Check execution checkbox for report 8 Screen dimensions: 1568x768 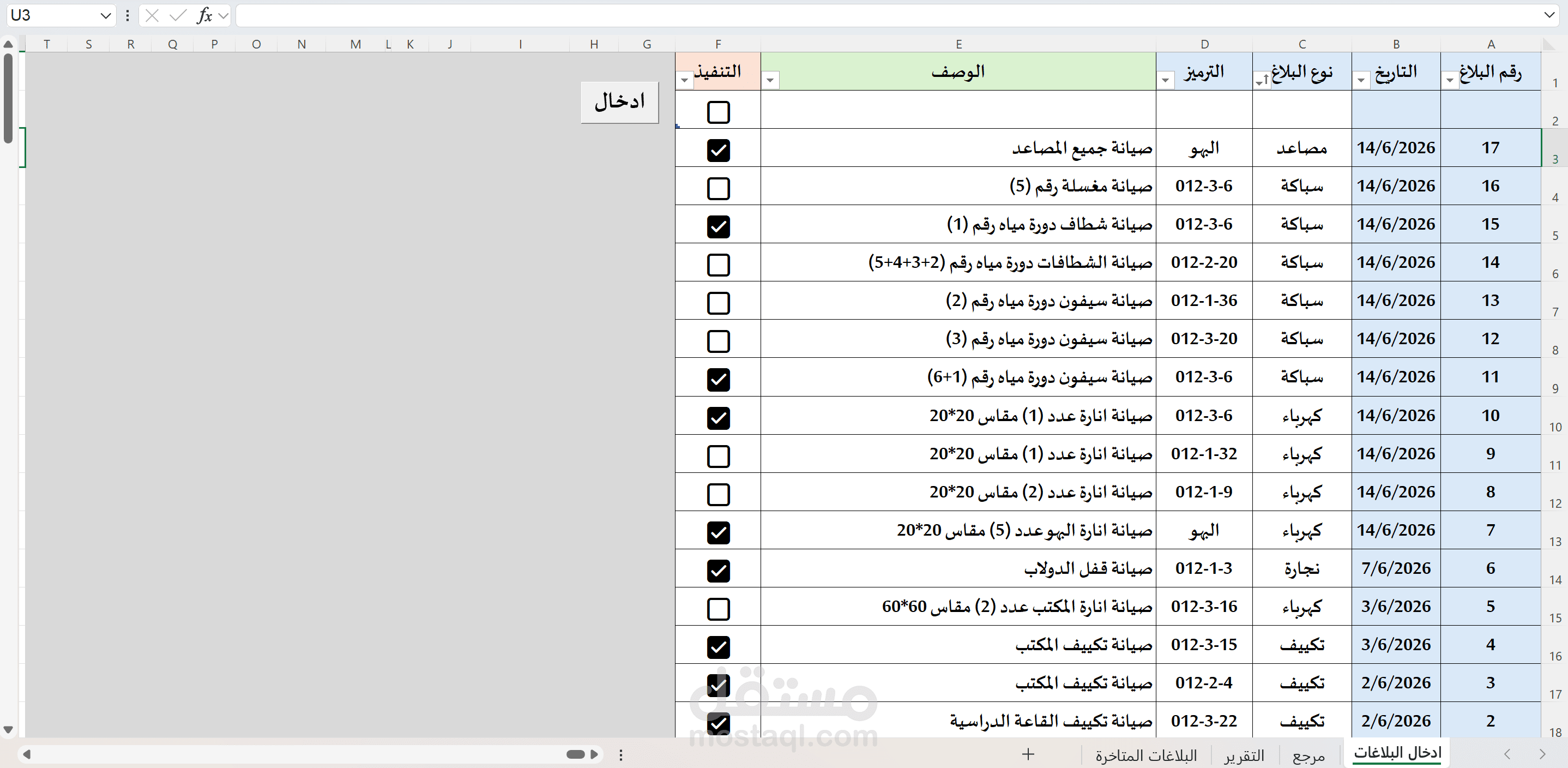click(x=718, y=495)
